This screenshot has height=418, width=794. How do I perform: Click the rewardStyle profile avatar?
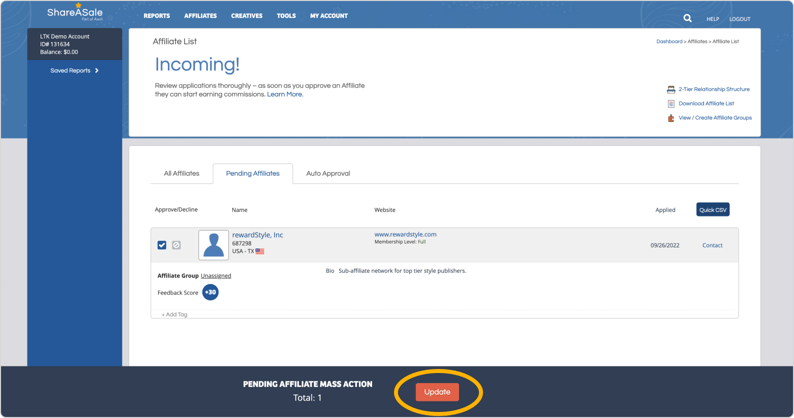coord(213,245)
